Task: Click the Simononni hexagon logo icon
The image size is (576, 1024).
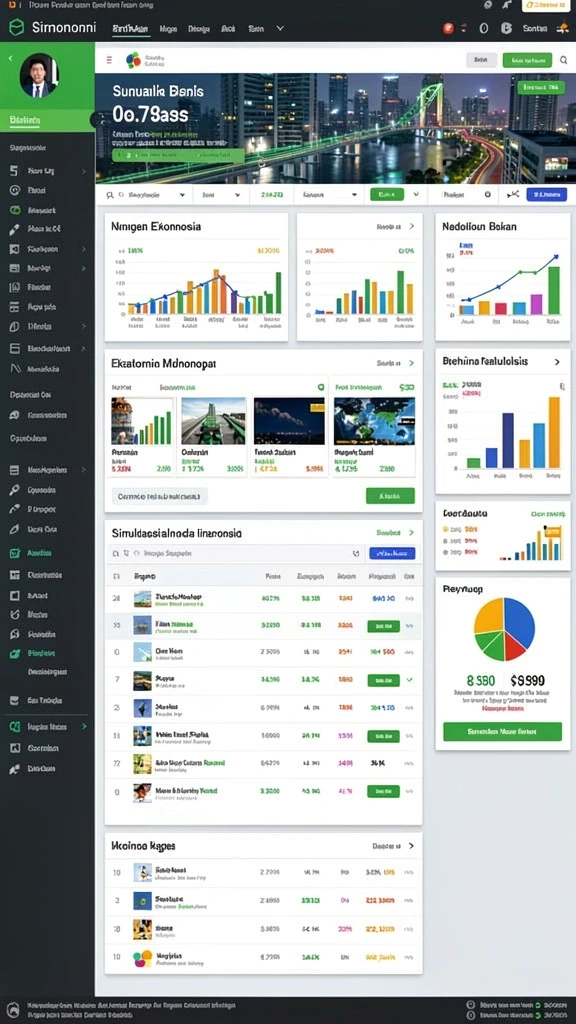Action: (x=16, y=27)
